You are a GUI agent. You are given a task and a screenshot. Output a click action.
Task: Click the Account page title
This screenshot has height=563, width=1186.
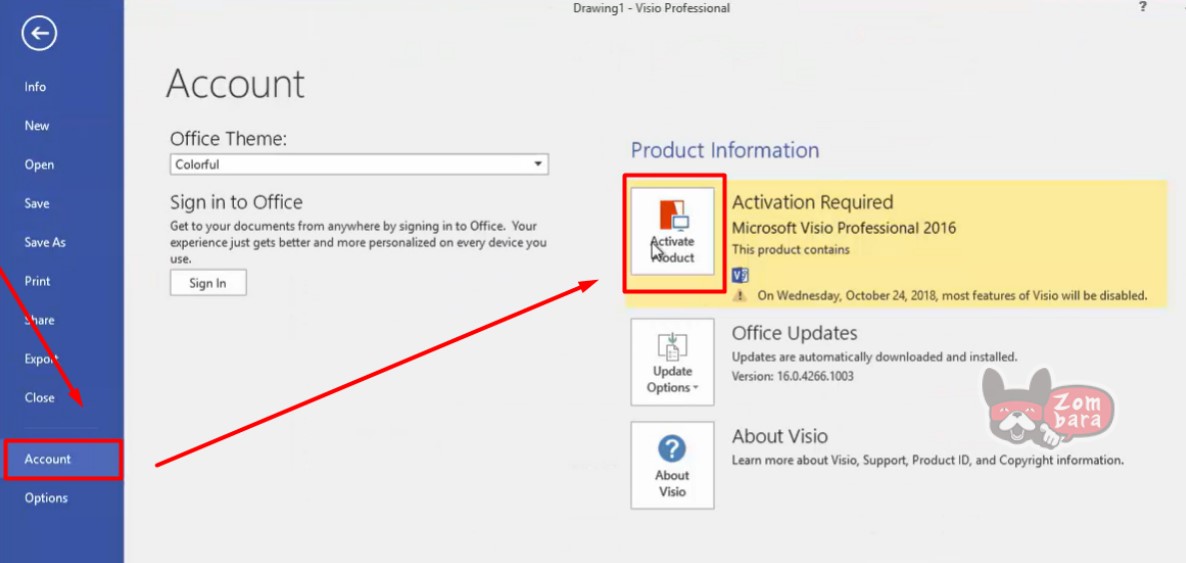[x=235, y=83]
